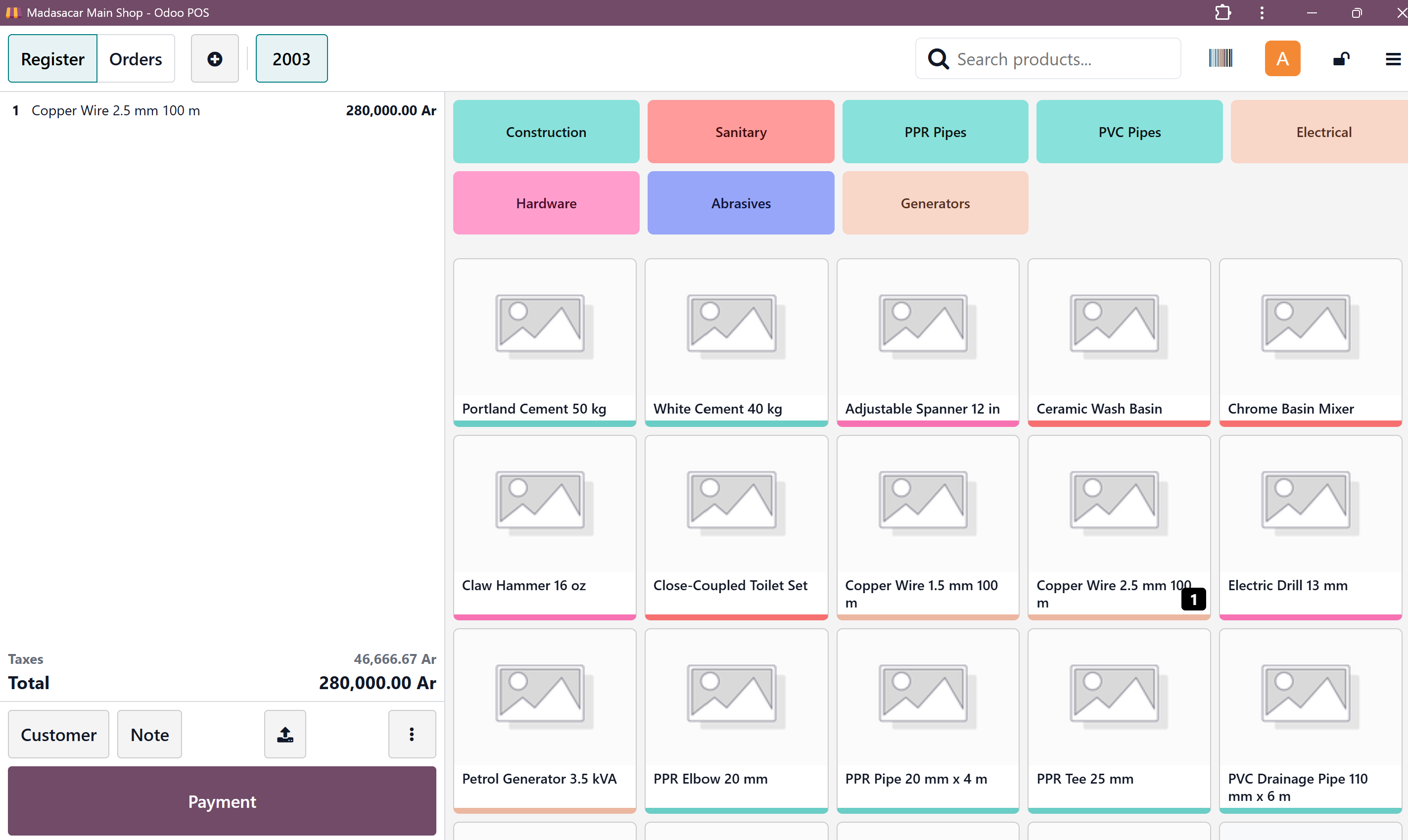Viewport: 1408px width, 840px height.
Task: Switch to the Orders tab
Action: tap(136, 58)
